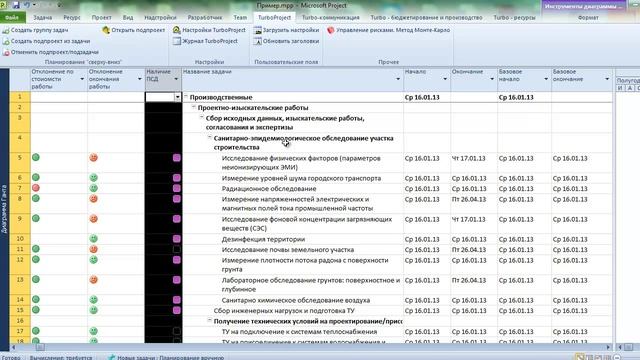Select Пт 26.04.13 finish cell in row 8

[x=473, y=203]
